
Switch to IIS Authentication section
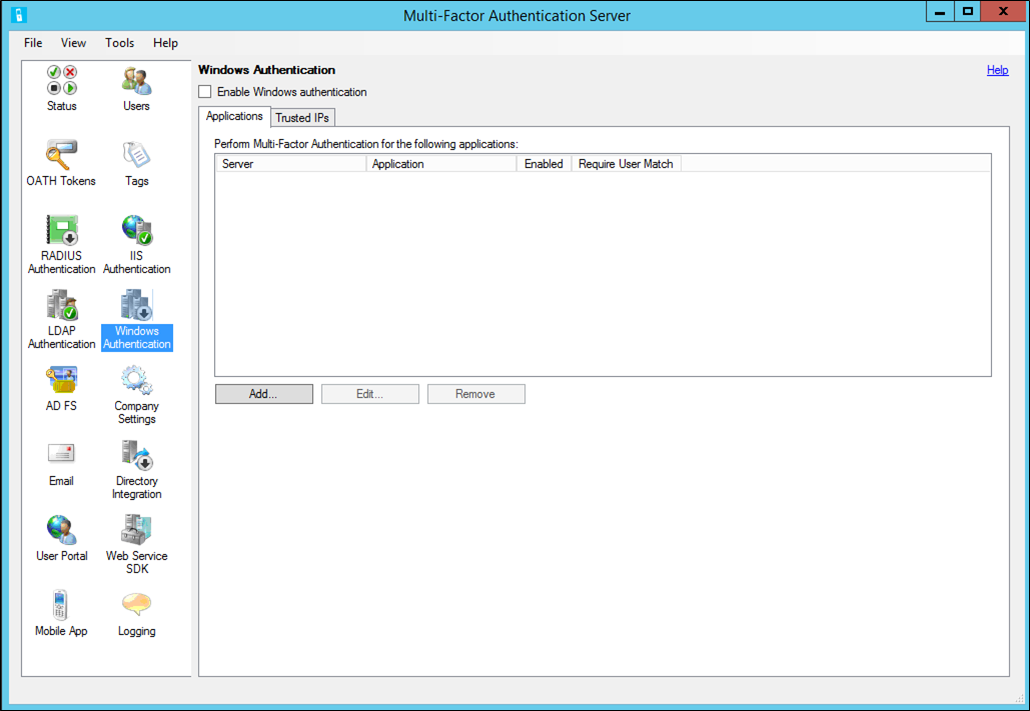(136, 232)
